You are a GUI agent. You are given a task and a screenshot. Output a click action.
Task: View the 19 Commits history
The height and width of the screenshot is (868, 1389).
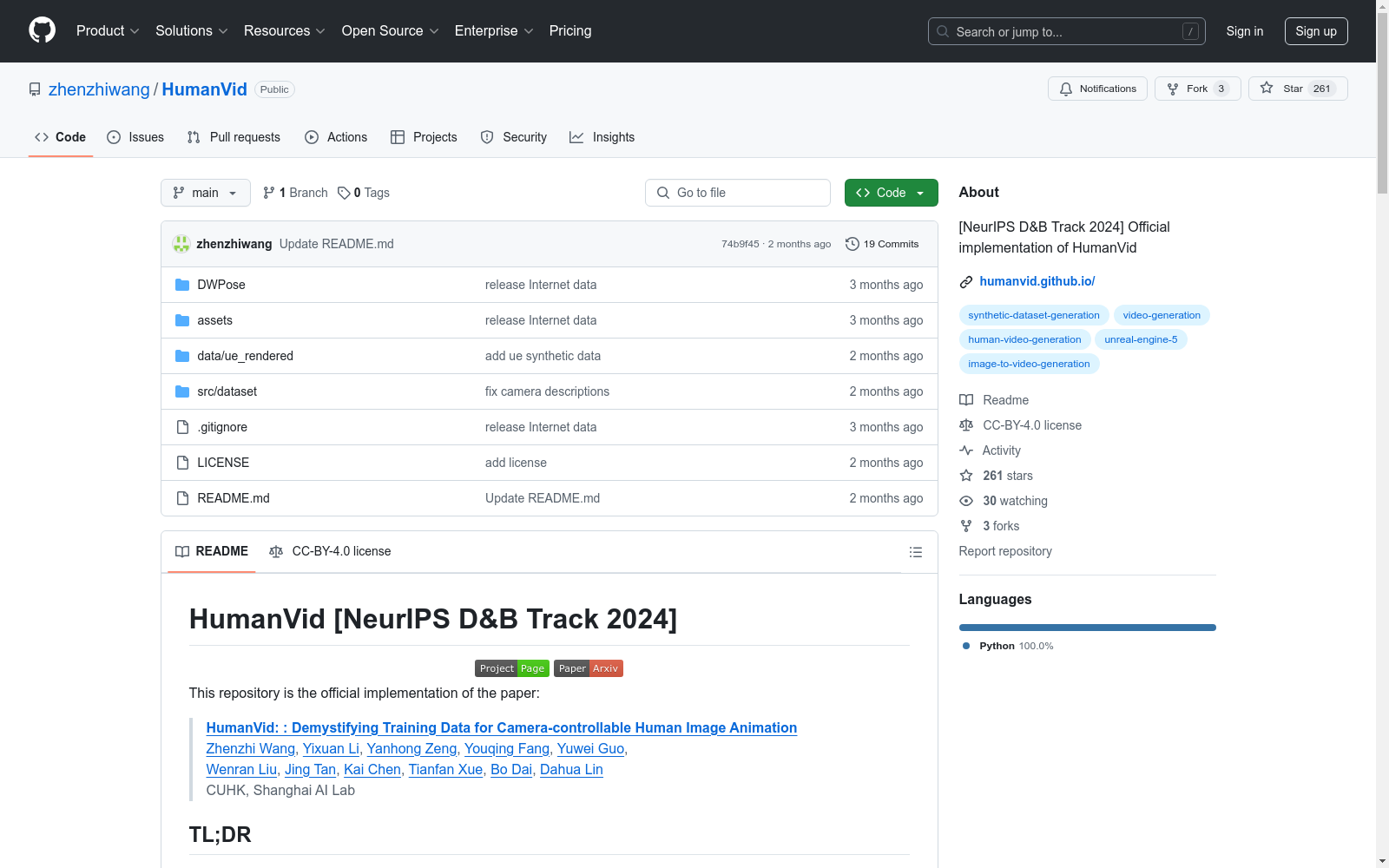(882, 244)
